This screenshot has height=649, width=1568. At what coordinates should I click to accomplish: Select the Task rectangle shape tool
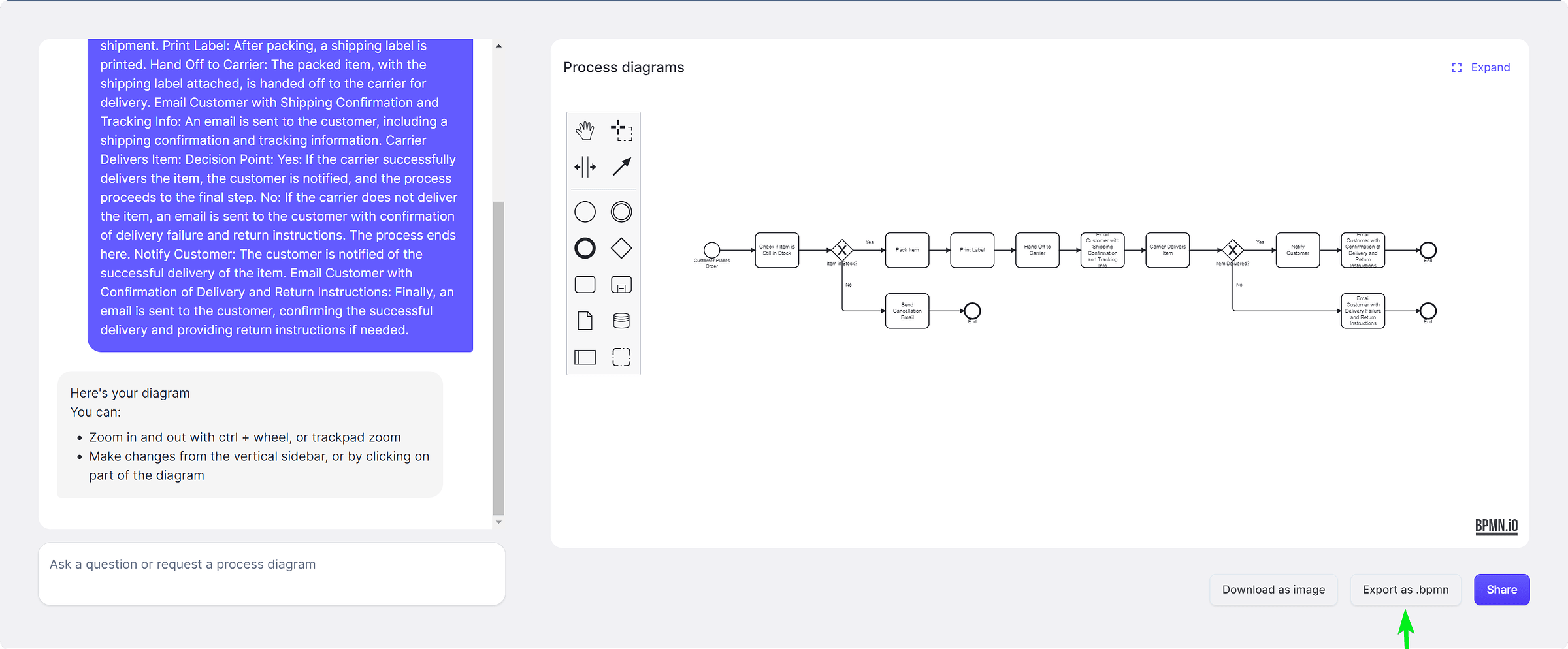(585, 284)
